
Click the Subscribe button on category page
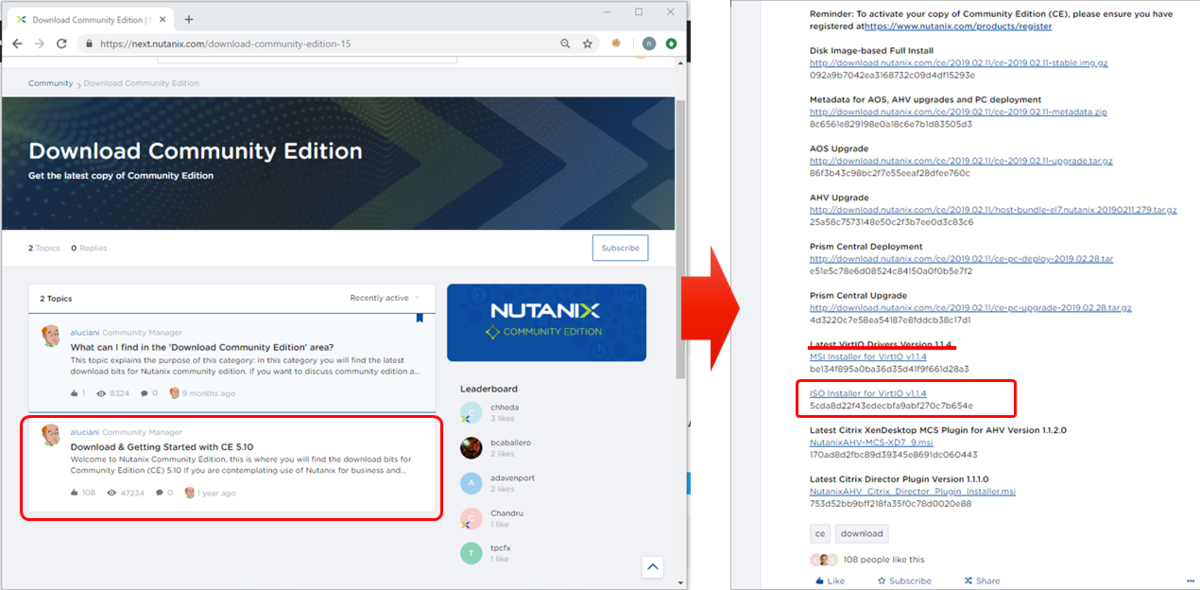(620, 248)
